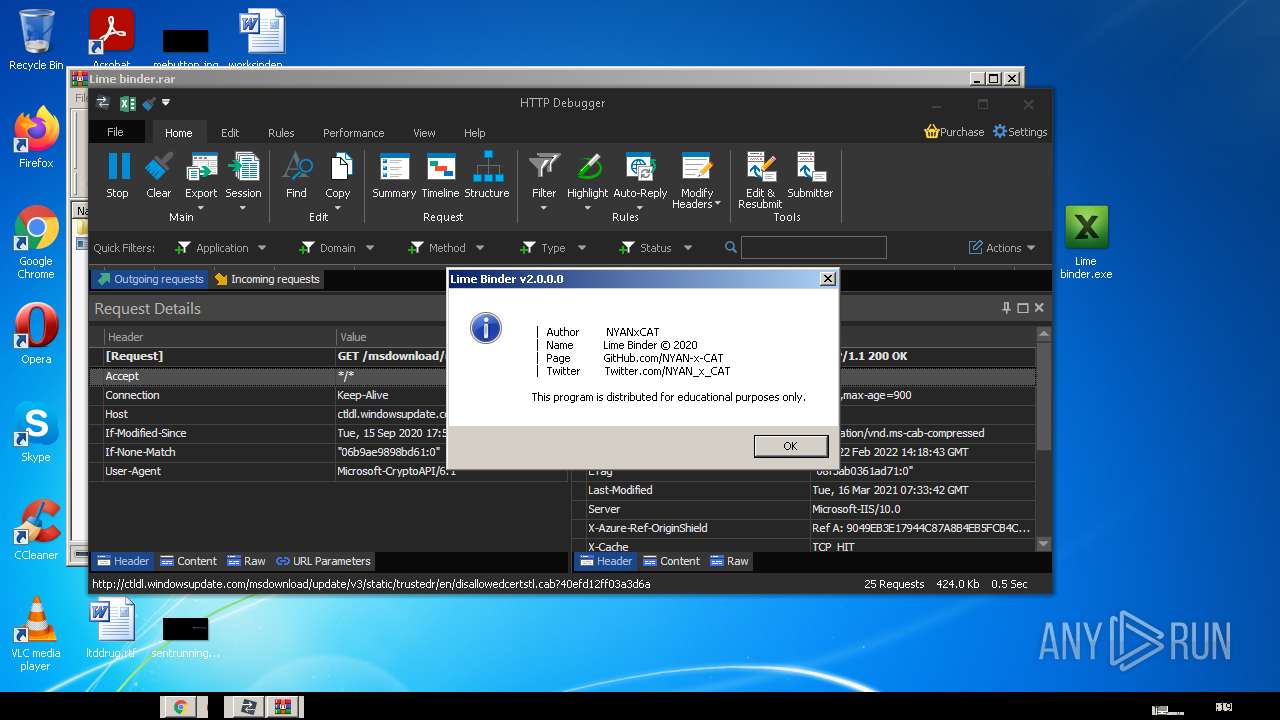Viewport: 1280px width, 720px height.
Task: Expand the Method quick filter dropdown
Action: point(480,248)
